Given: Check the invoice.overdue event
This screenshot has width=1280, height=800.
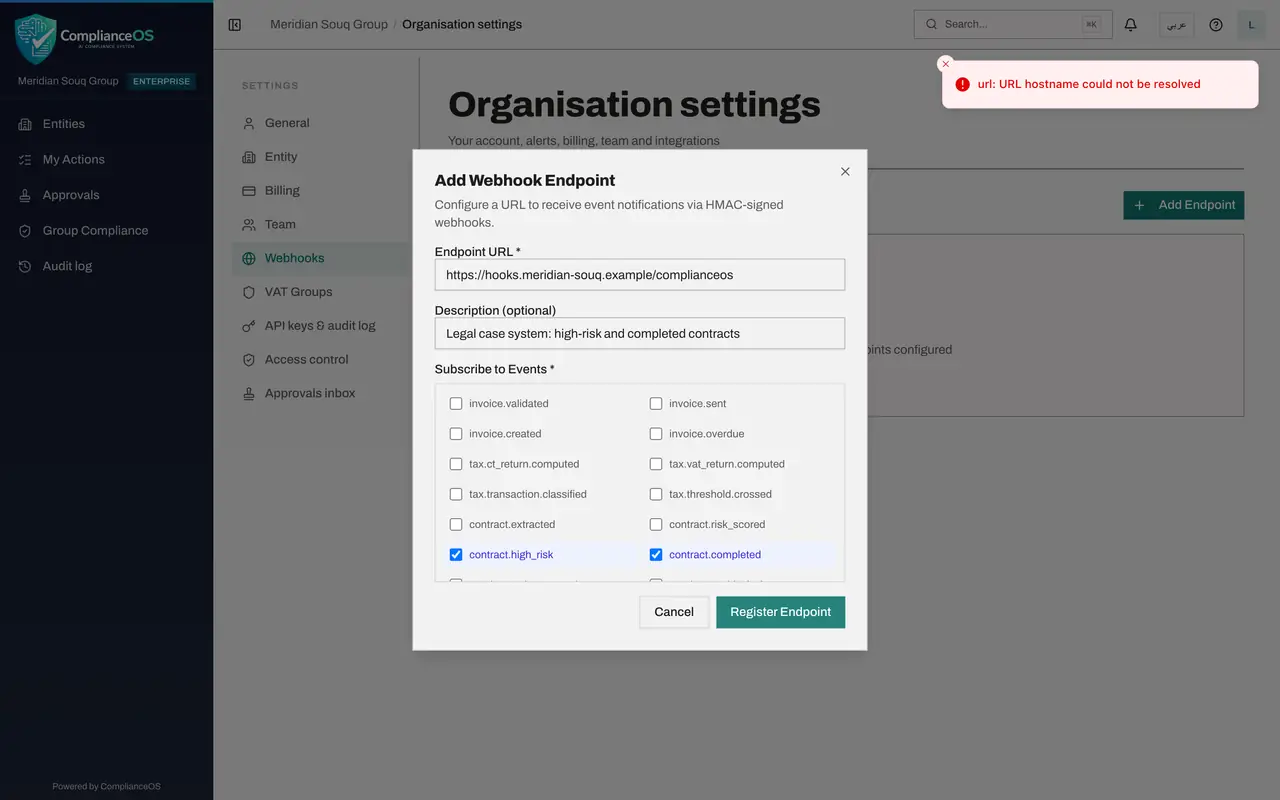Looking at the screenshot, I should click(x=656, y=434).
